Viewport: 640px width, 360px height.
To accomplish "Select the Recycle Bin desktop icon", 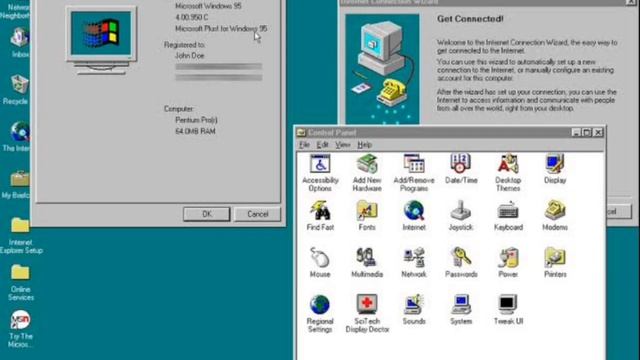I will click(18, 89).
